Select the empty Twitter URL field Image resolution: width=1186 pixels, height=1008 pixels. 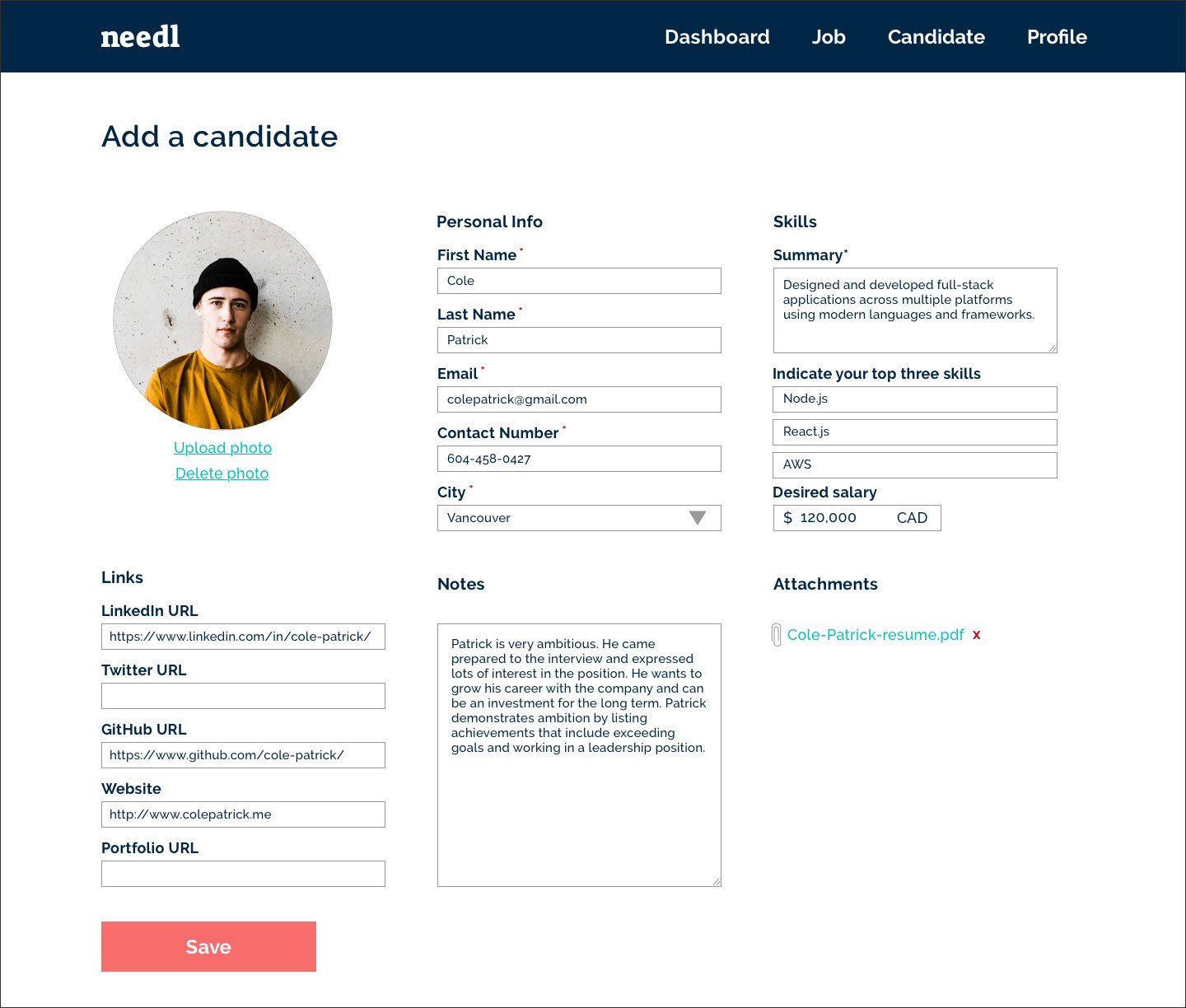[x=243, y=696]
